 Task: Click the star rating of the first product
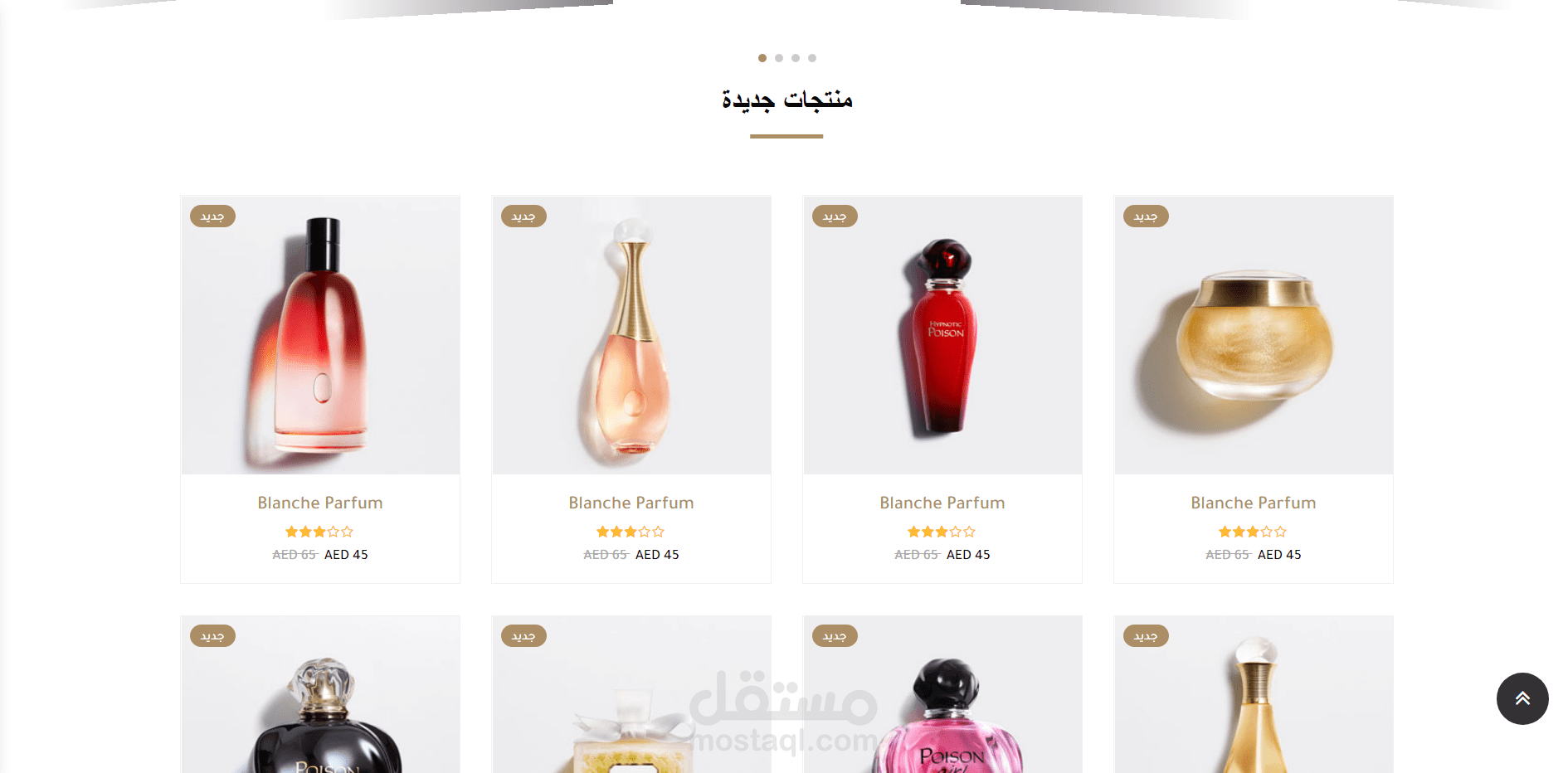(319, 532)
